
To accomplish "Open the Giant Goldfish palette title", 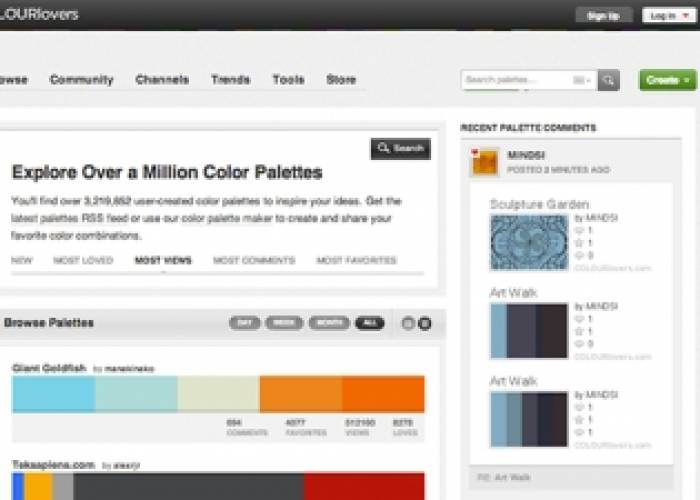I will pos(49,368).
